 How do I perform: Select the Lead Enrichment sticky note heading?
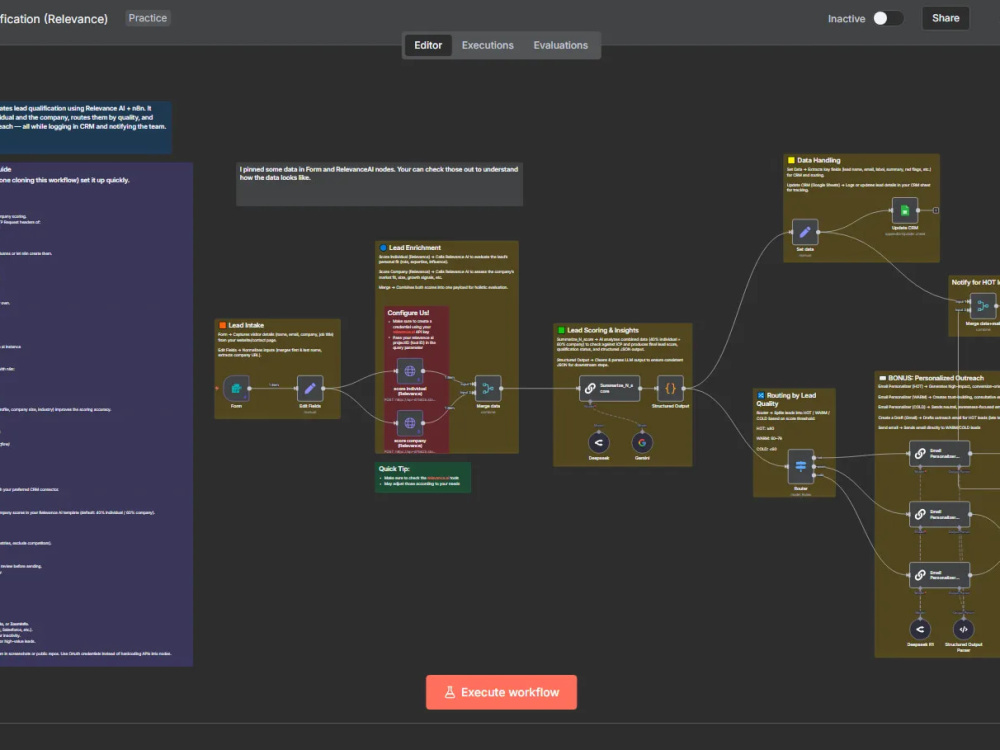415,247
